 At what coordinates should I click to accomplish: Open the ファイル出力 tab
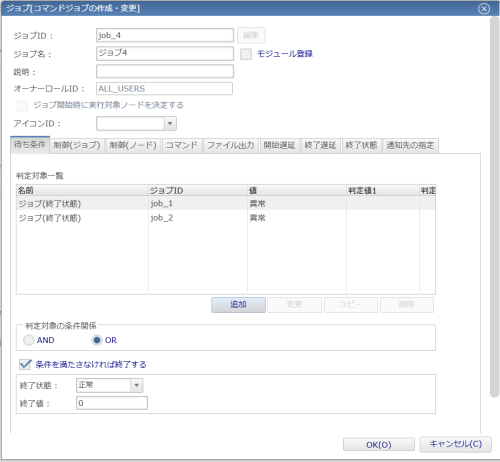[x=231, y=145]
